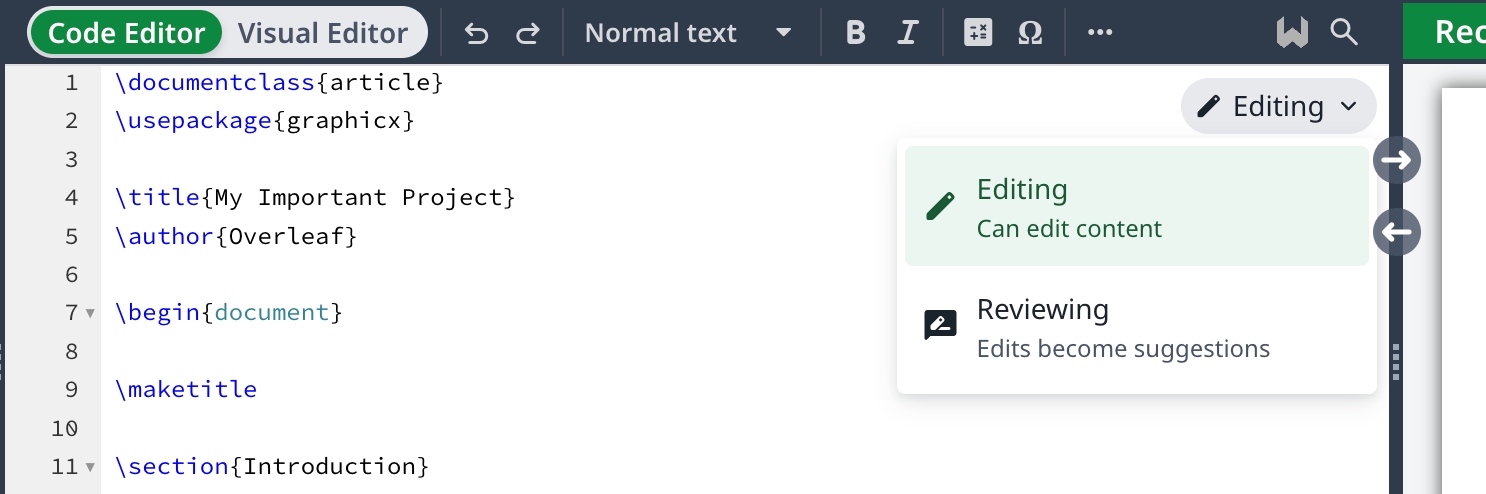Toggle bold formatting
Image resolution: width=1486 pixels, height=494 pixels.
(x=855, y=33)
